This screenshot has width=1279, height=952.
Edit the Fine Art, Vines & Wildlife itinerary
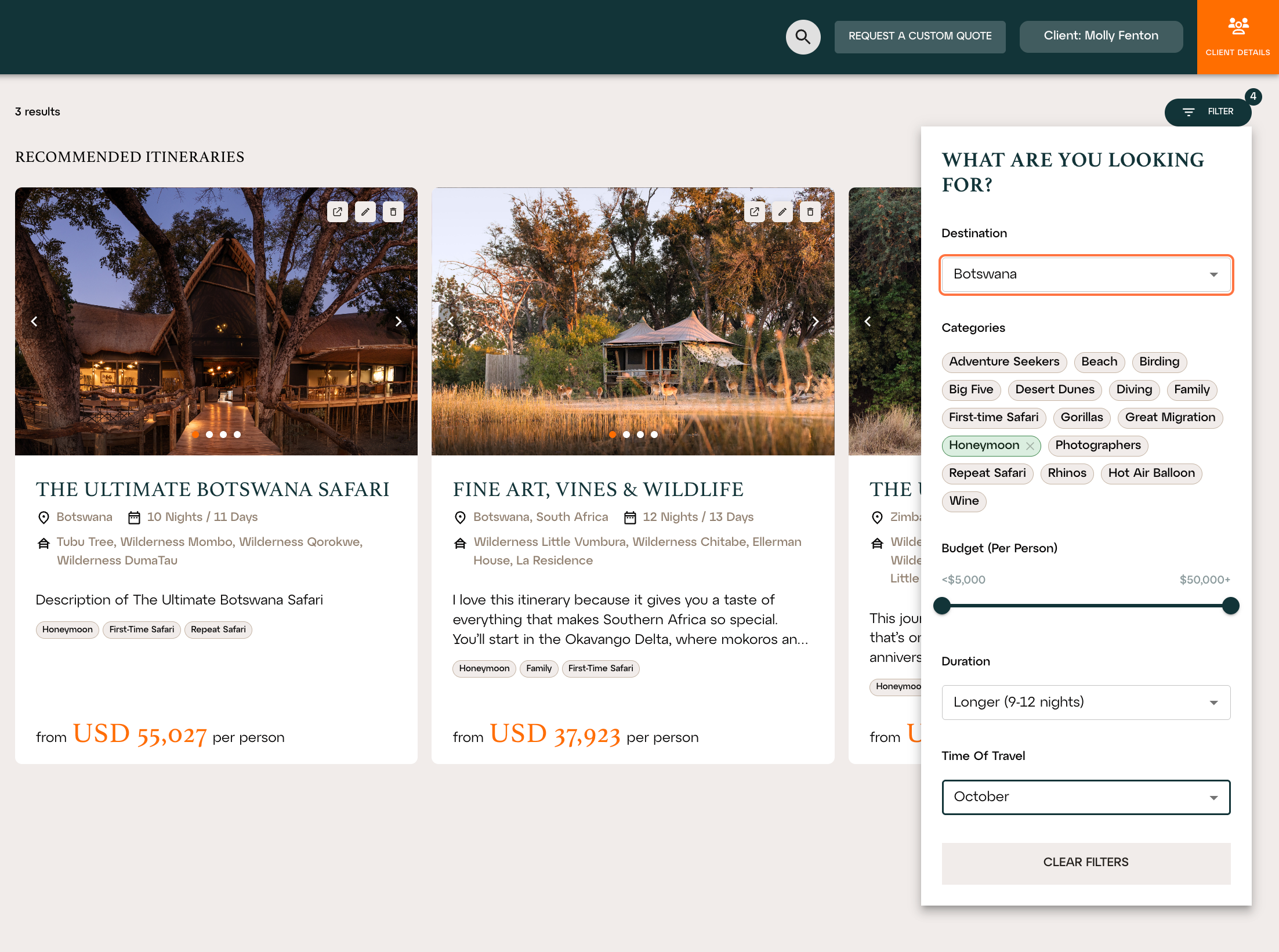782,212
